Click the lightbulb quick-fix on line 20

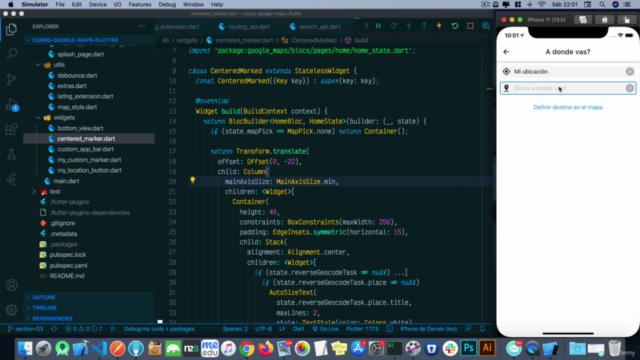(193, 180)
